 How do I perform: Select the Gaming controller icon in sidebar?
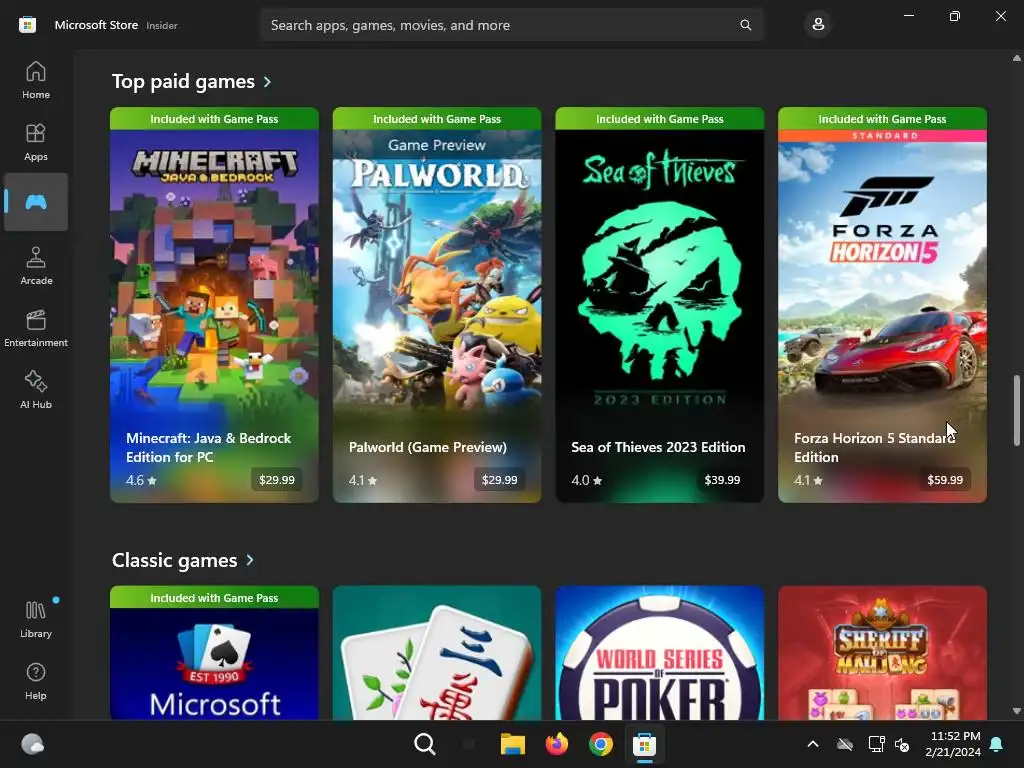(x=36, y=202)
